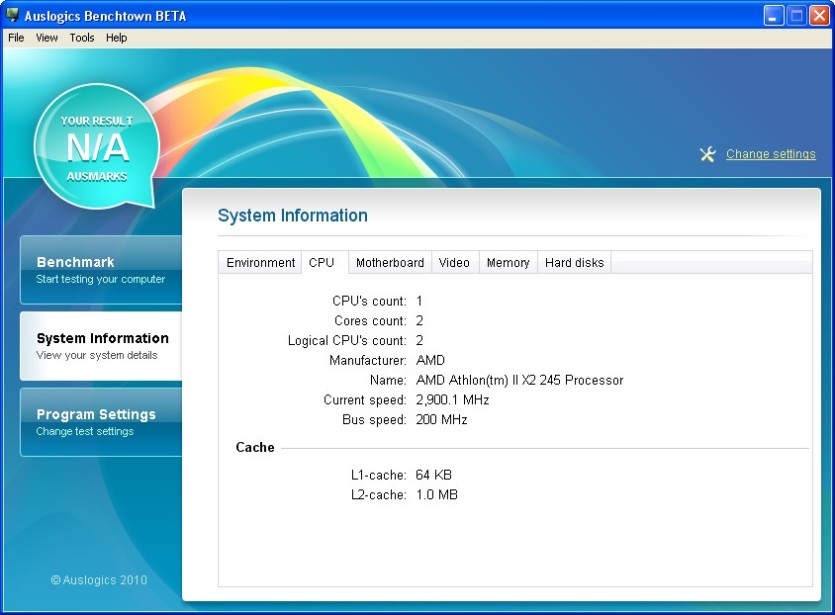Image resolution: width=835 pixels, height=615 pixels.
Task: Go to the Hard disks tab
Action: (574, 263)
